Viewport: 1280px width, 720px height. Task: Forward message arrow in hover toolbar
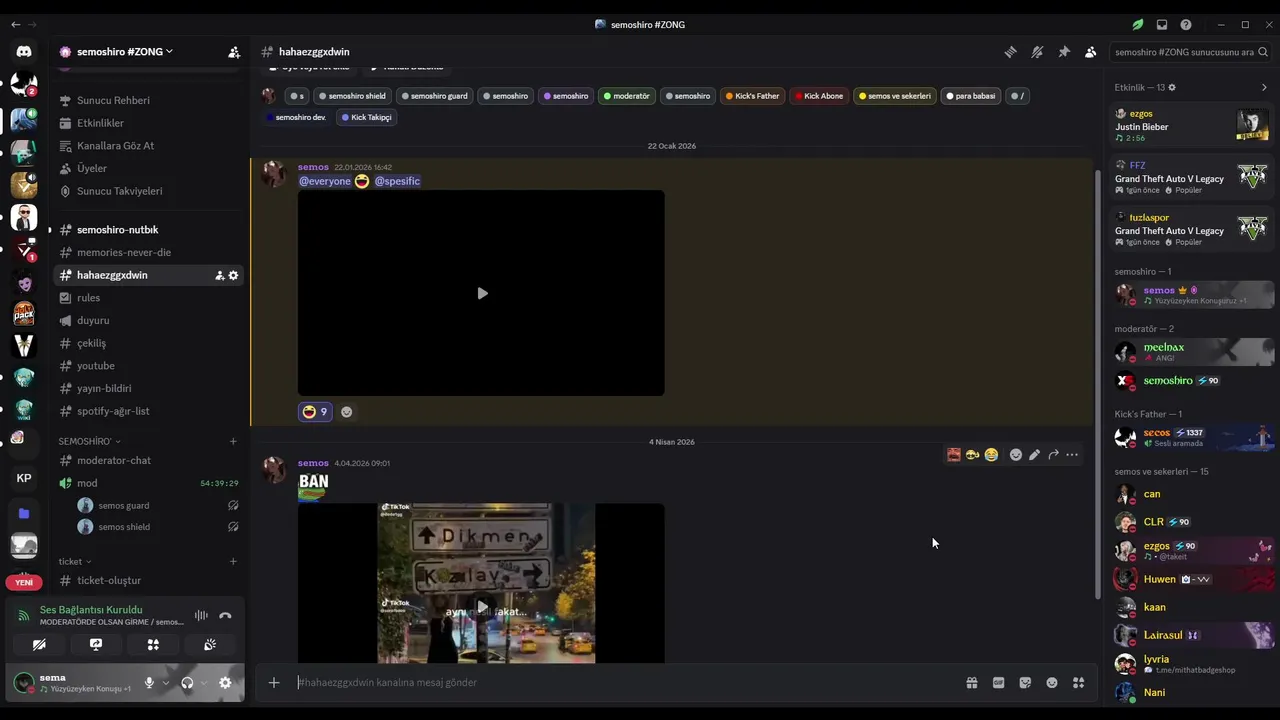[x=1053, y=455]
